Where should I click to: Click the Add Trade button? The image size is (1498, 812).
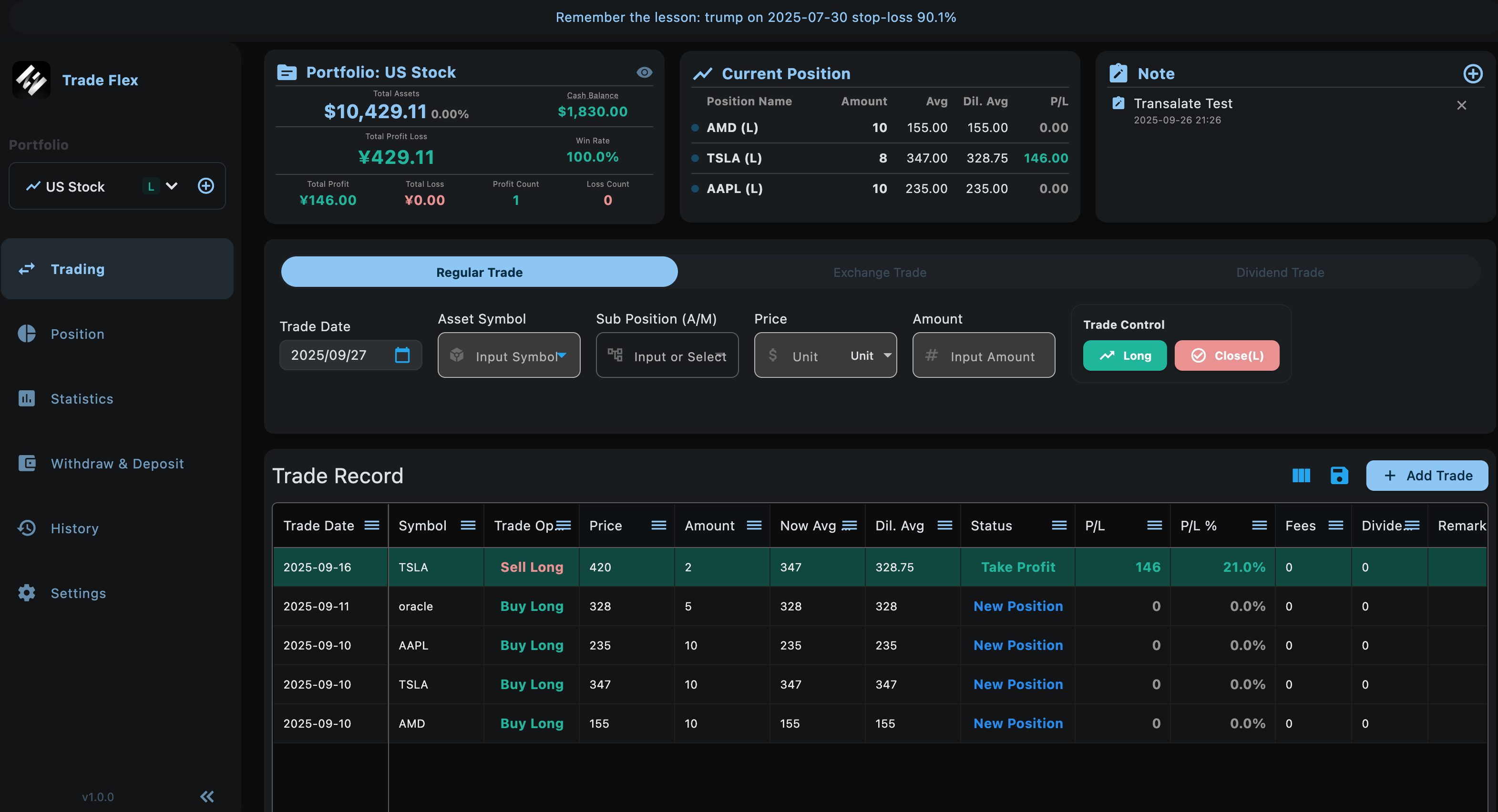pos(1426,476)
